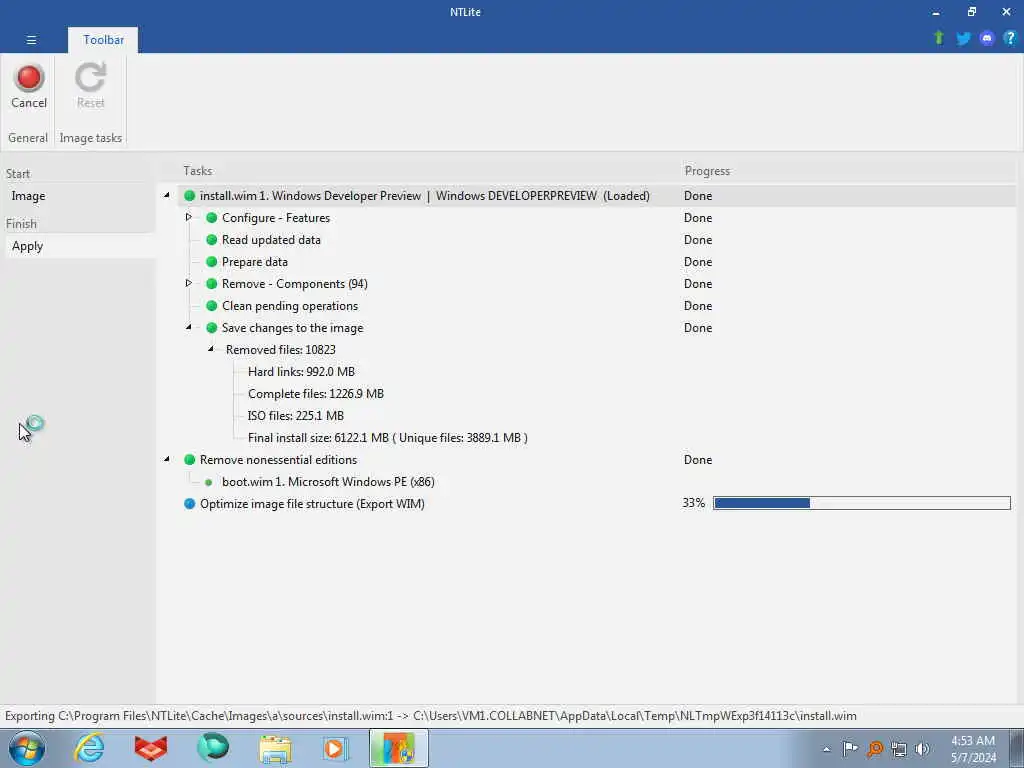Click blue dot beside Optimize image file structure
The height and width of the screenshot is (768, 1024).
(x=189, y=504)
